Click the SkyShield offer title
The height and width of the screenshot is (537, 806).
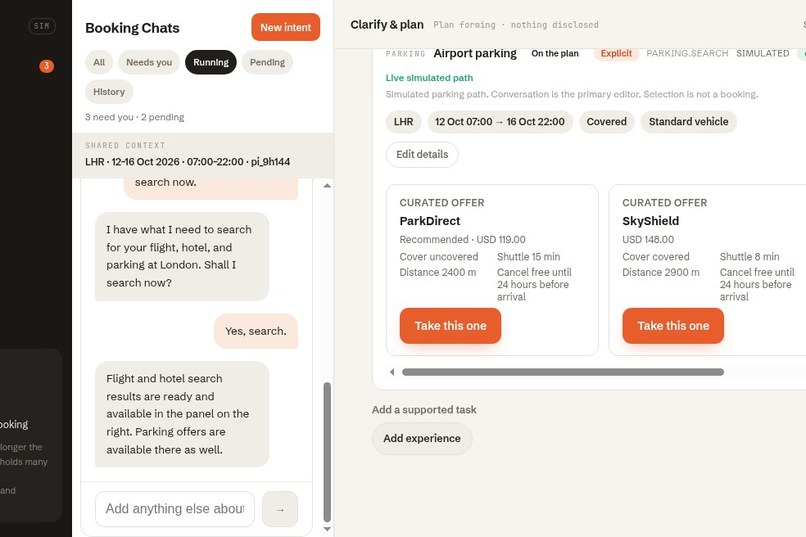click(650, 221)
